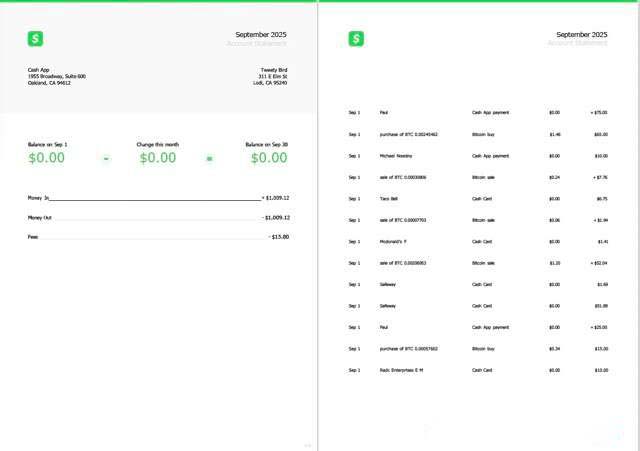The width and height of the screenshot is (640, 451).
Task: Click the September 2025 heading on first page
Action: click(263, 35)
